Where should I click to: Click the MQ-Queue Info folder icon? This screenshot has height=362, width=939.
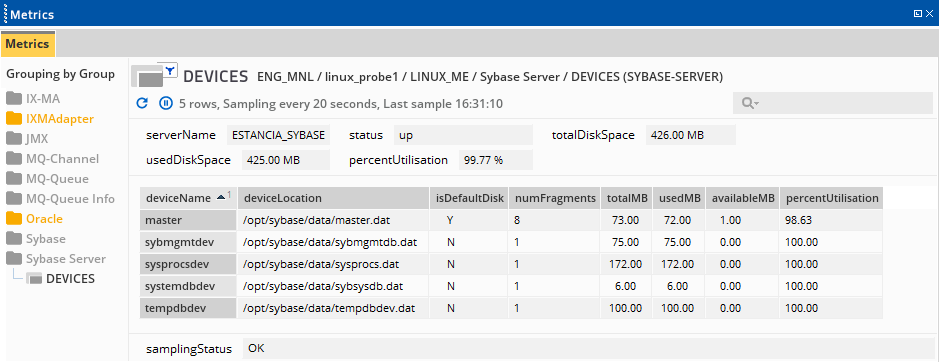coord(14,198)
